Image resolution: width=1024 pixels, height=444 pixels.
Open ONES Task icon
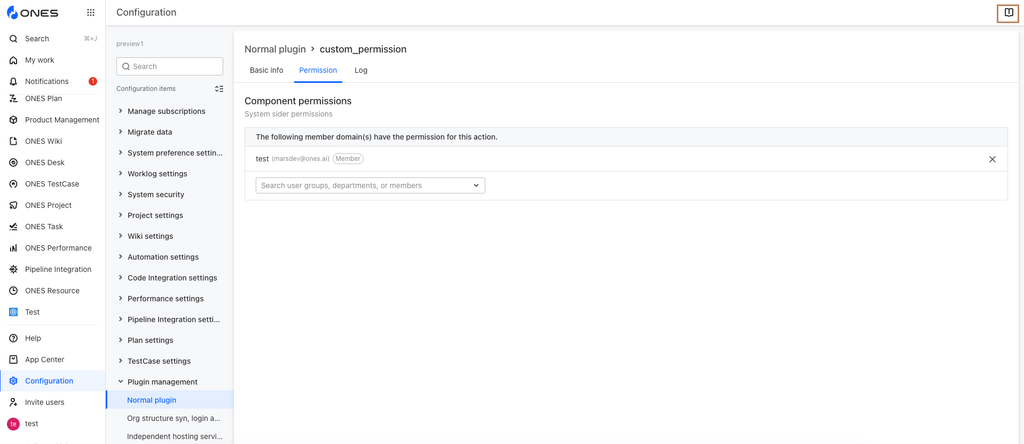(x=13, y=227)
